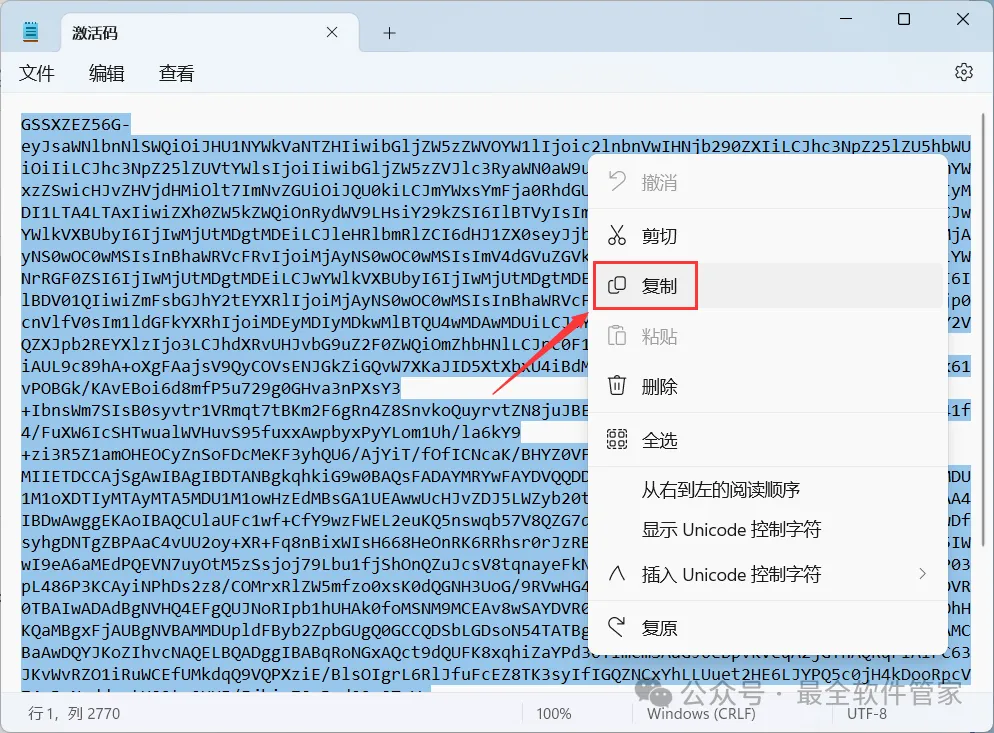Expand the 插入 Unicode 控制字符 submenu arrow
Viewport: 994px width, 733px height.
(922, 574)
